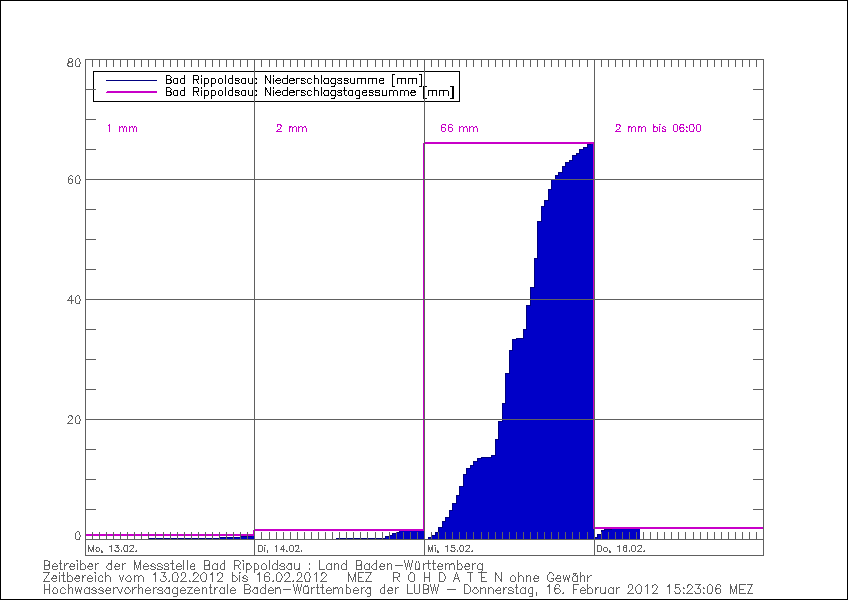The height and width of the screenshot is (600, 848).
Task: Click the magenta legend line sample
Action: (x=131, y=93)
